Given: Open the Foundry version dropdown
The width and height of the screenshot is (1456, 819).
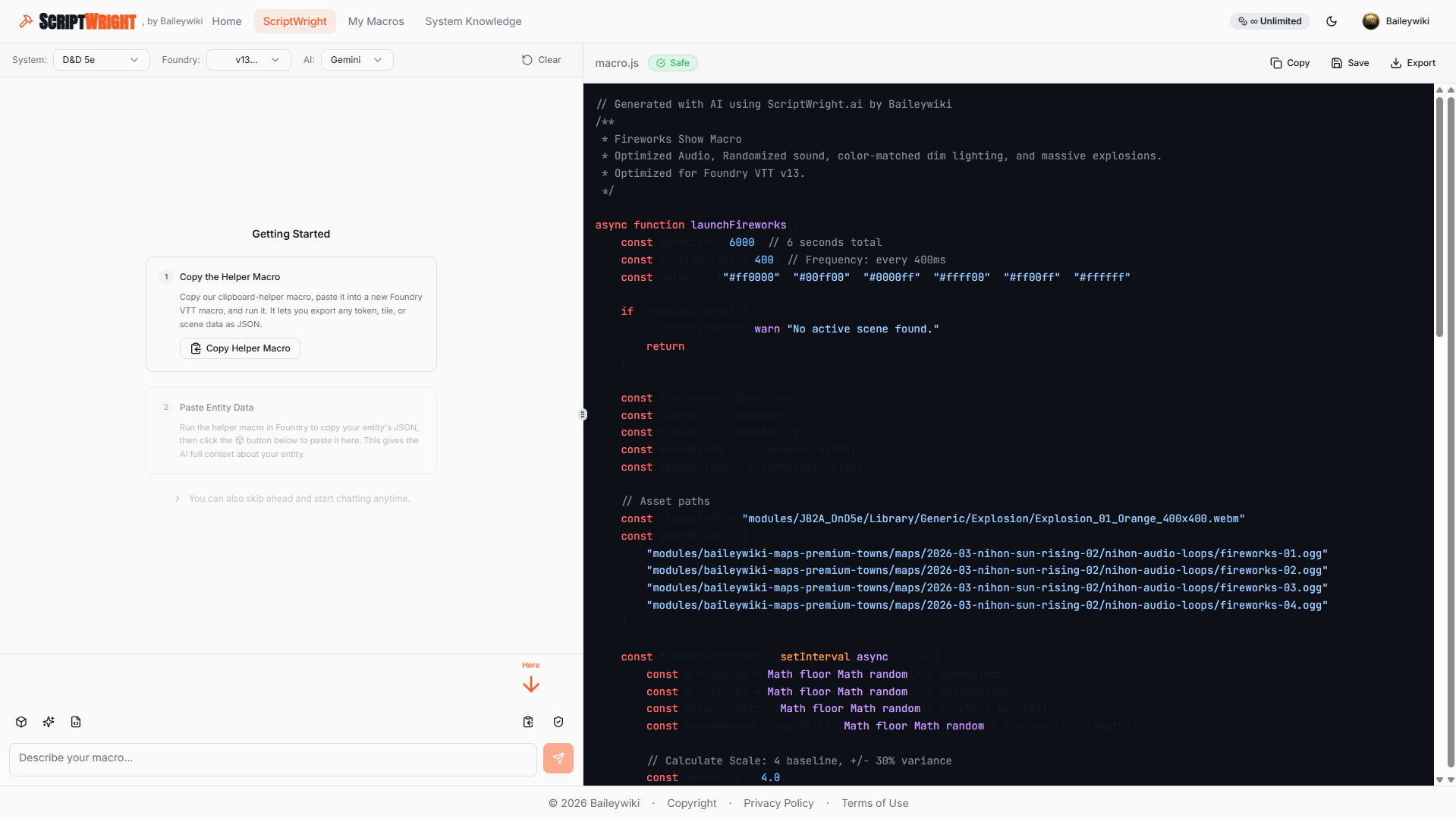Looking at the screenshot, I should (249, 60).
